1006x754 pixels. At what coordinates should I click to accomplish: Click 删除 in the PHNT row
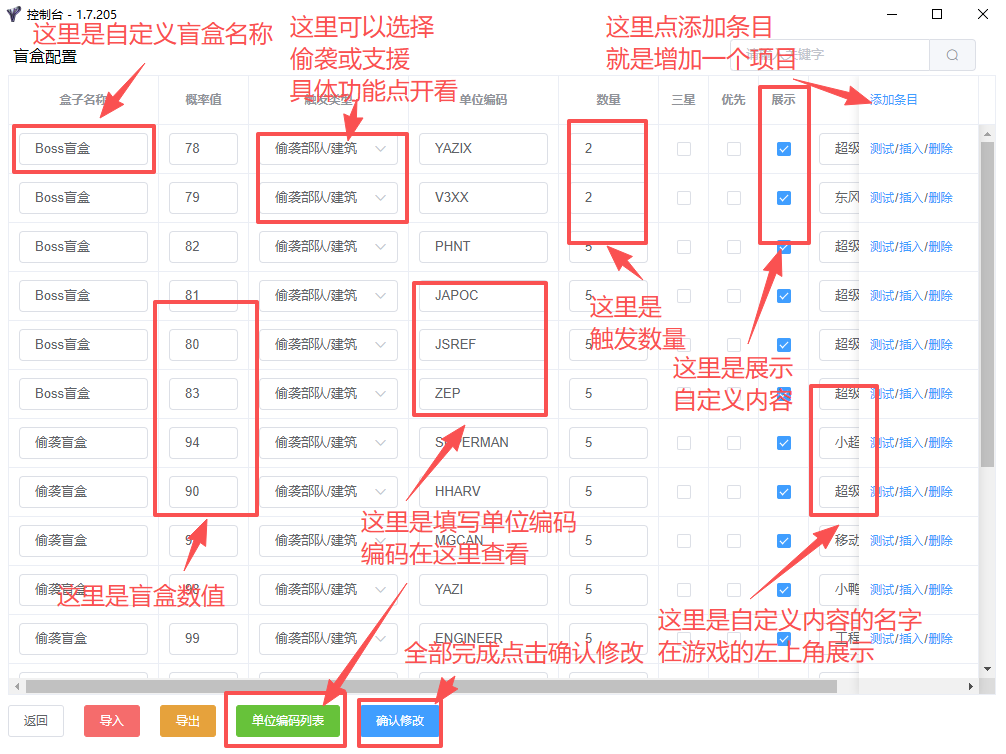click(x=941, y=247)
